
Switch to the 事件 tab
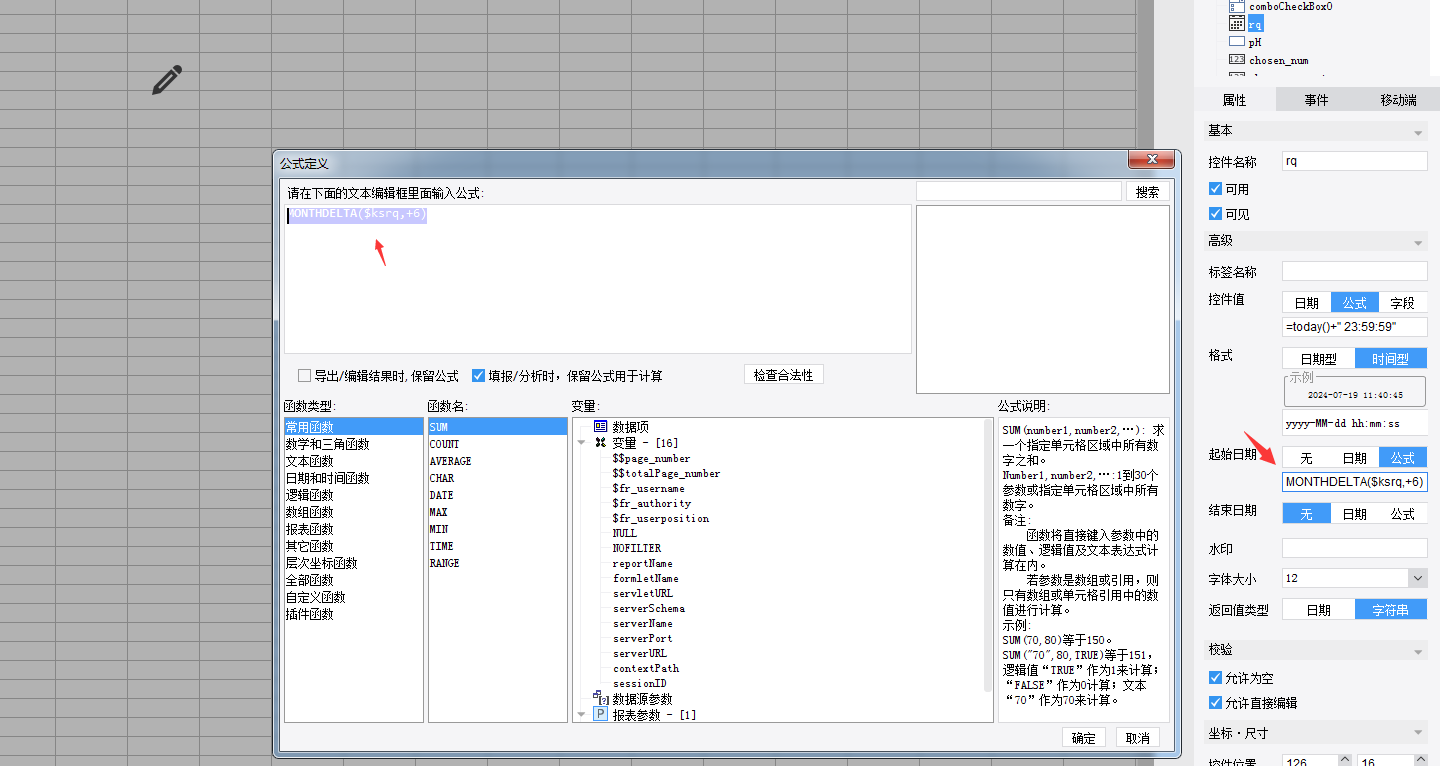pos(1316,100)
